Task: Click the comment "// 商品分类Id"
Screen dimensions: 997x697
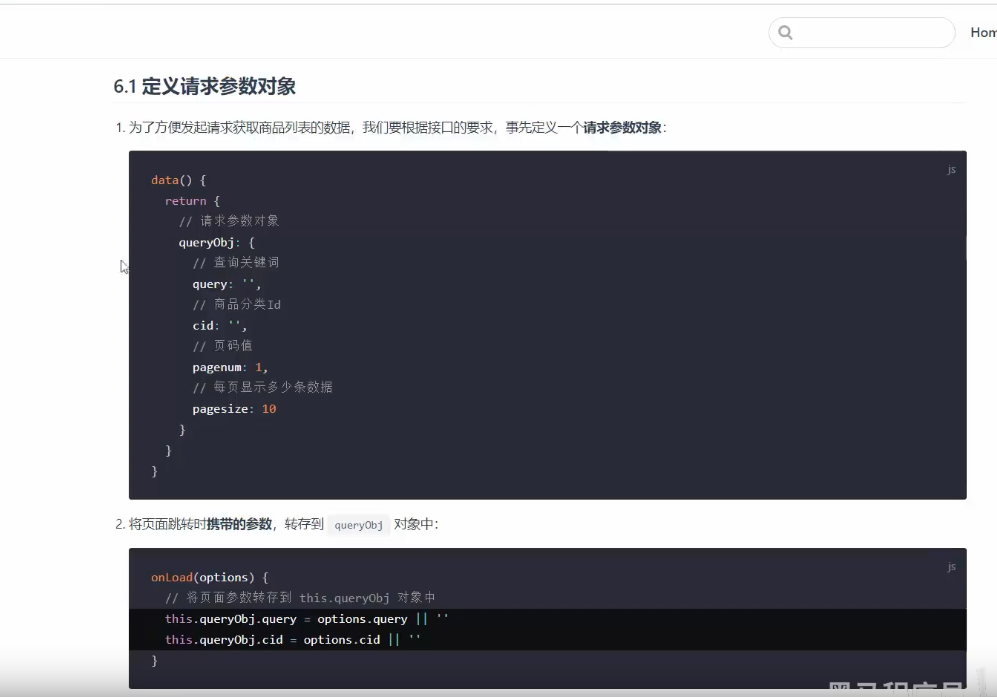Action: [x=237, y=305]
